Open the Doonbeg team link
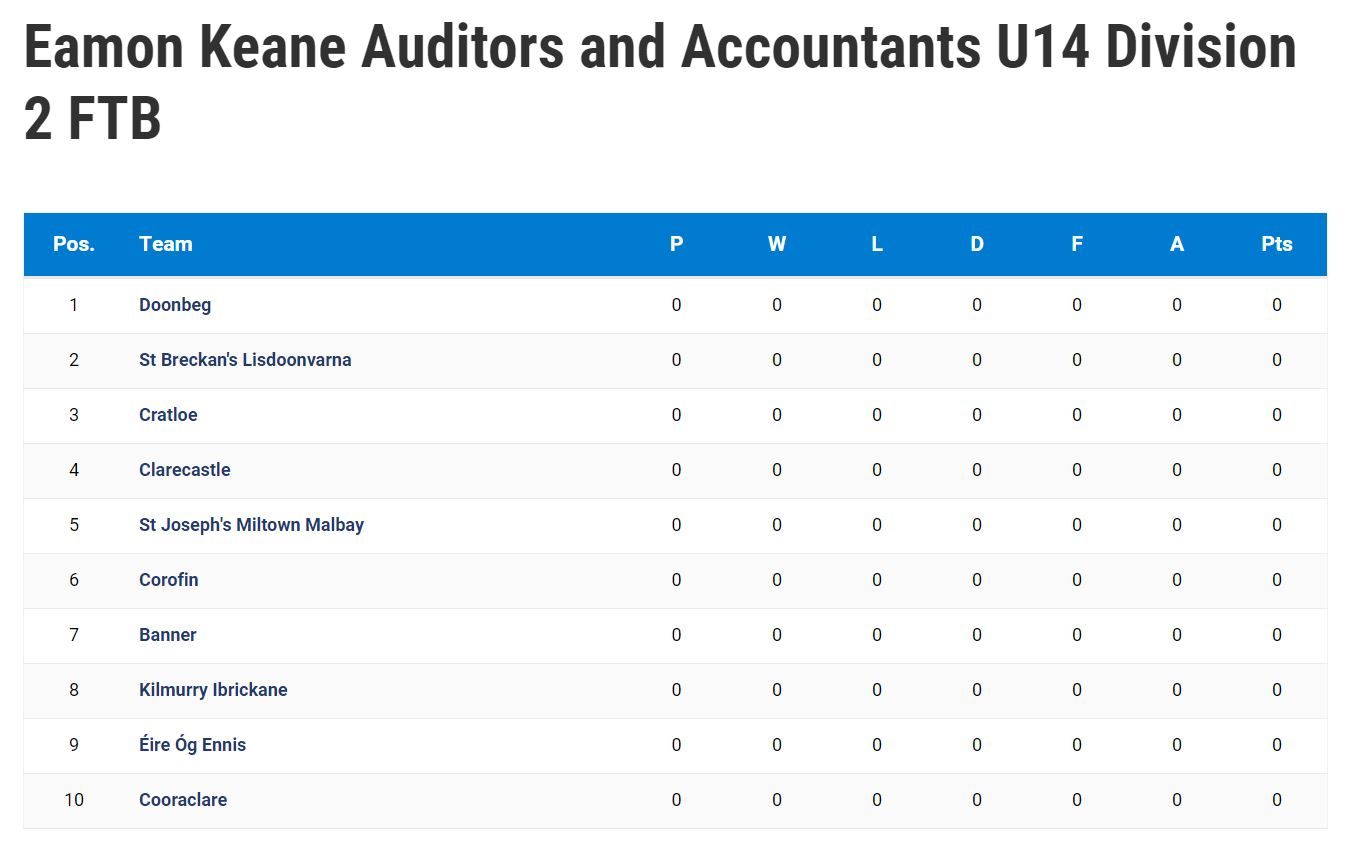 point(175,305)
